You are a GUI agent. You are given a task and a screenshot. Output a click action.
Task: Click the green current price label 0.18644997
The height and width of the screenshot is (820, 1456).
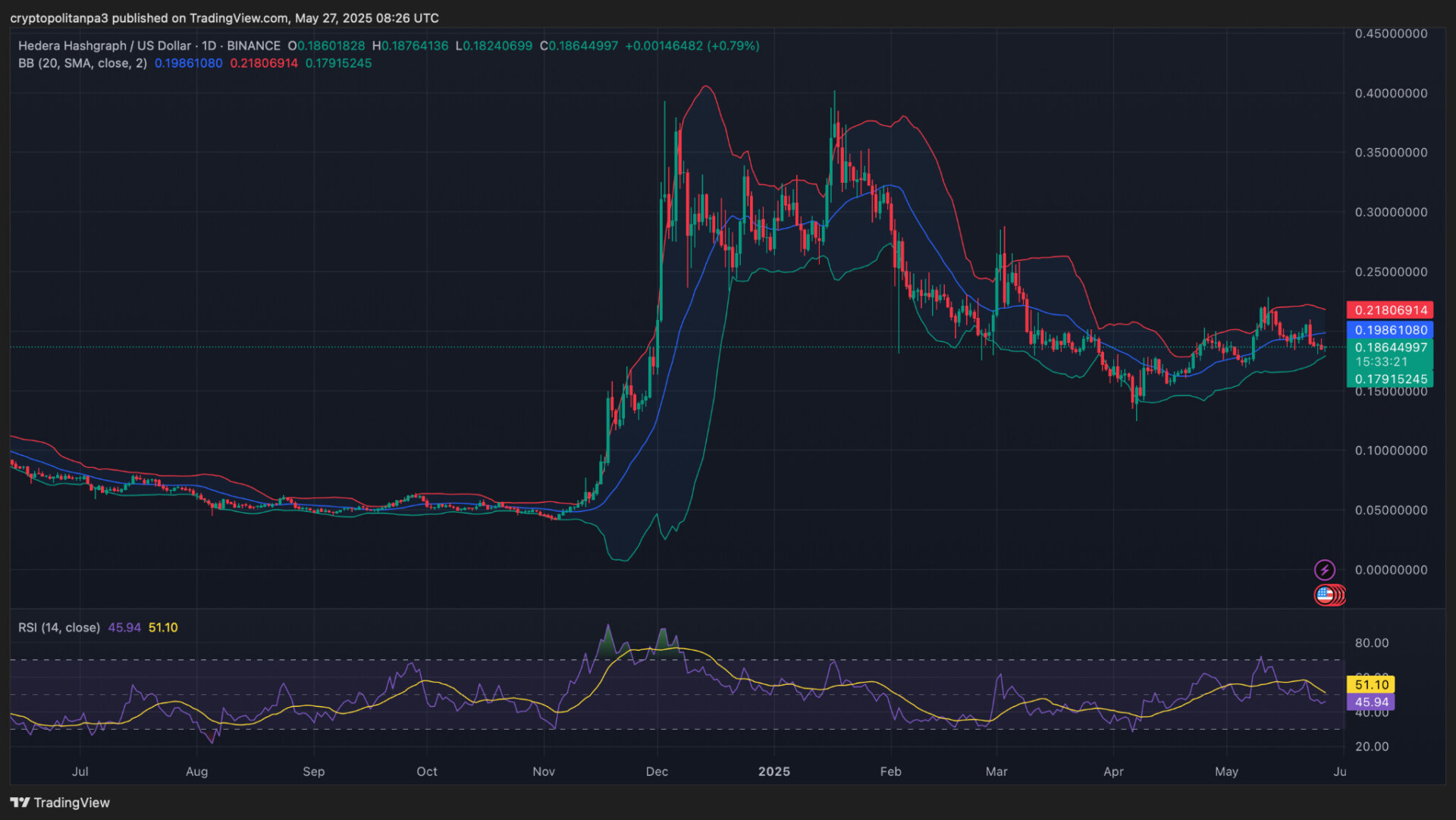(x=1390, y=347)
